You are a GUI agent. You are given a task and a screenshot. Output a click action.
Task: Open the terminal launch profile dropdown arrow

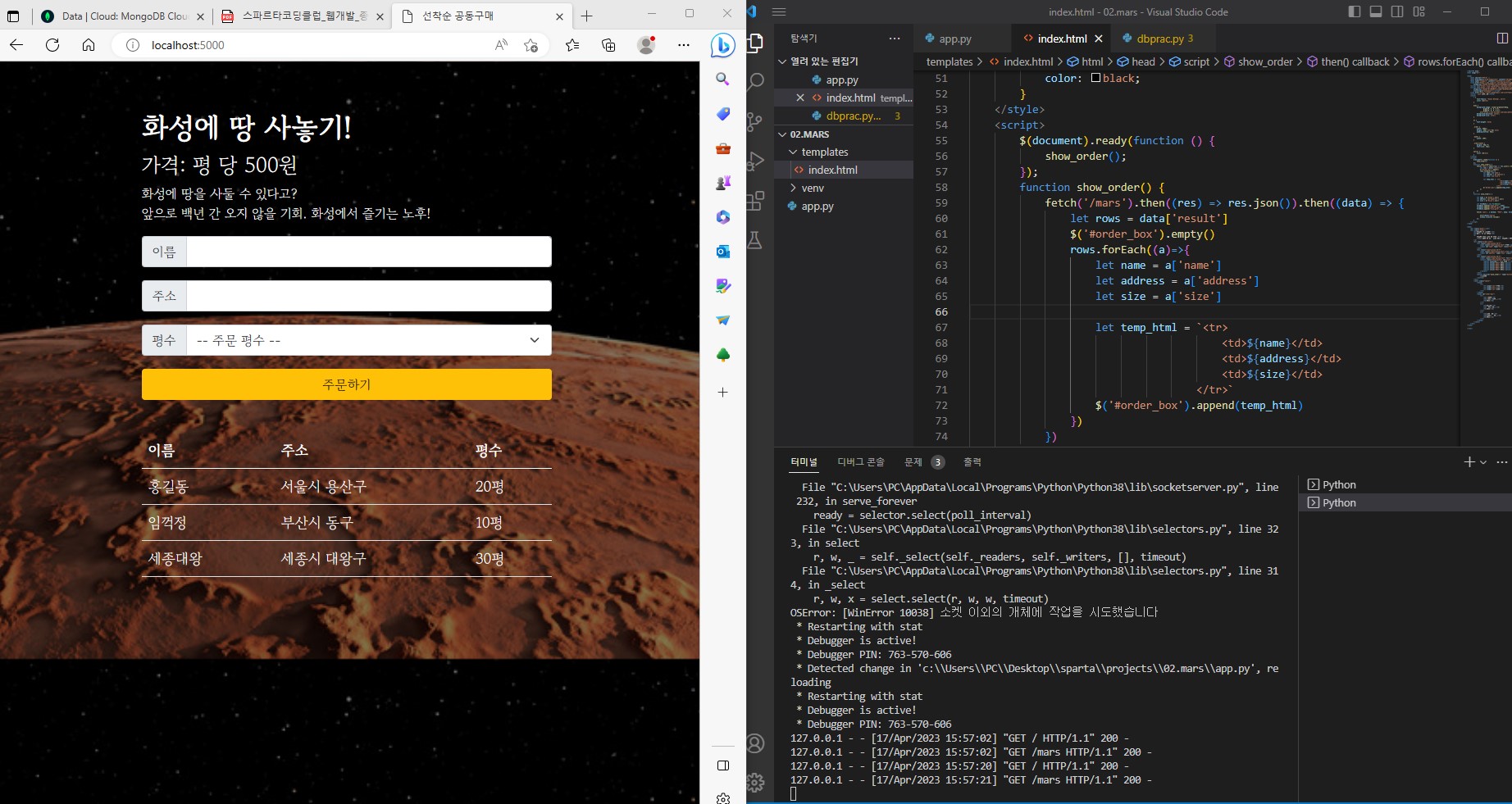coord(1483,462)
